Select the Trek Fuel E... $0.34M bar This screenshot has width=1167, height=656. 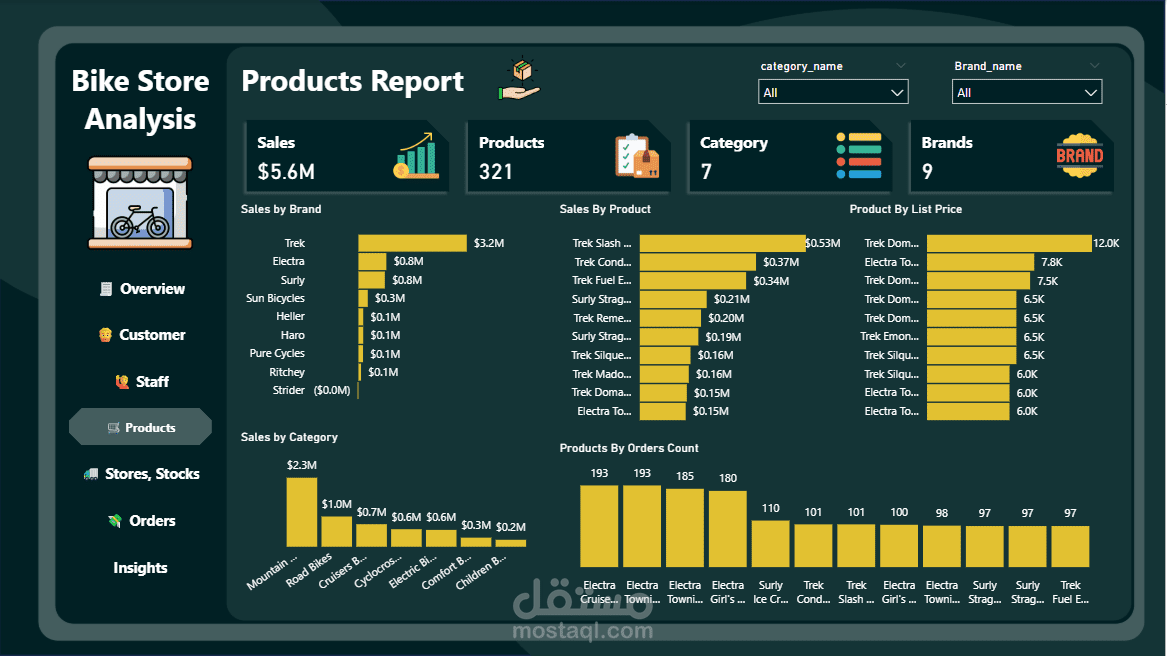693,281
